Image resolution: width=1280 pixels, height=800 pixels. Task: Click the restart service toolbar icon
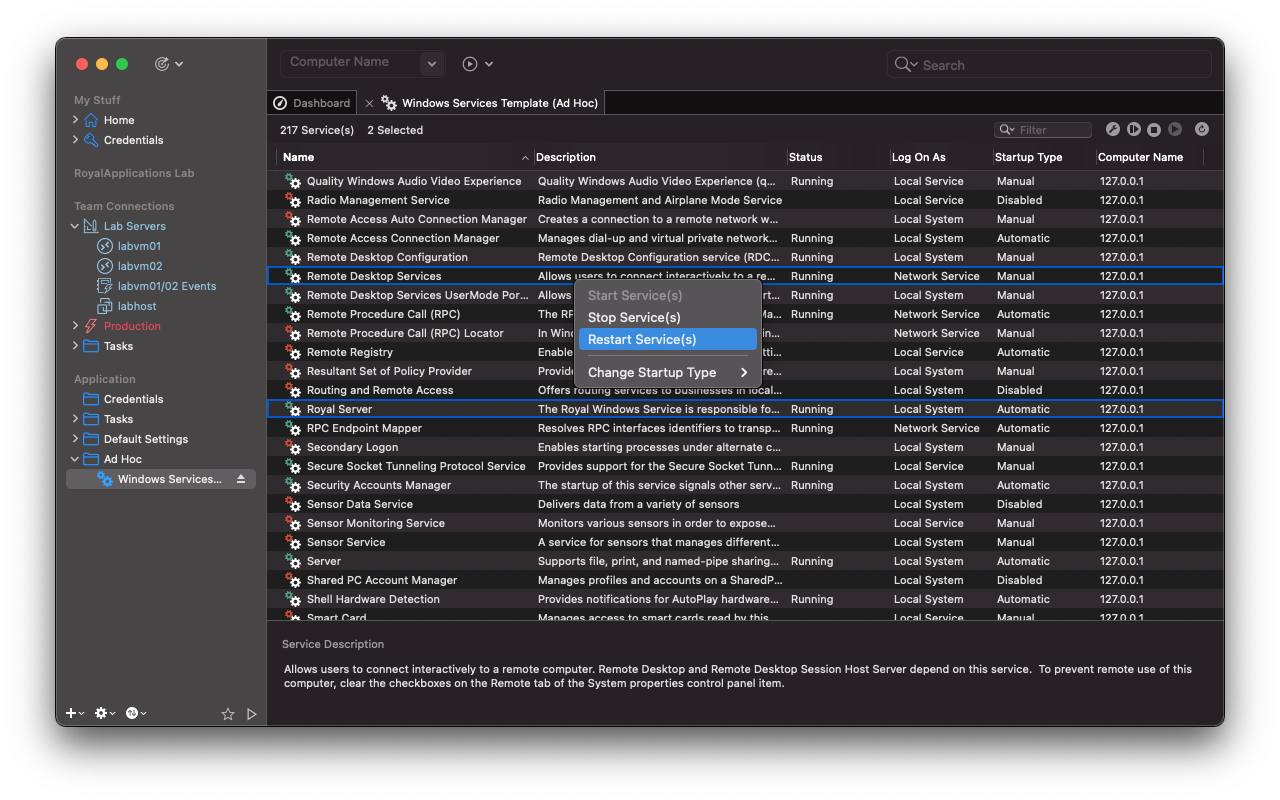[1133, 129]
